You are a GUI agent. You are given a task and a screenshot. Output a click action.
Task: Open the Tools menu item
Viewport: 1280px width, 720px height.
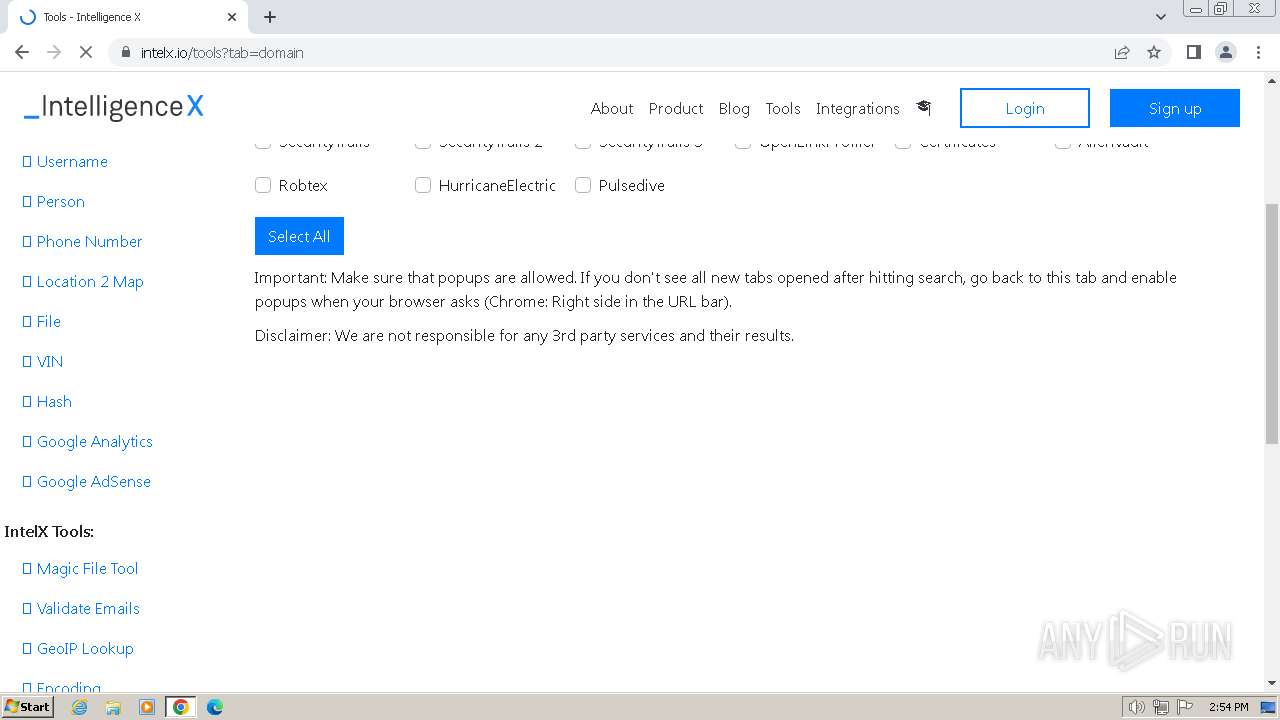click(783, 108)
